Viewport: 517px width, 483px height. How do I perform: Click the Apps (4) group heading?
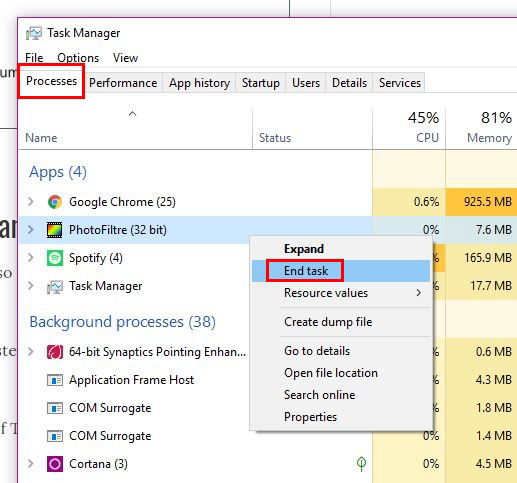tap(58, 172)
